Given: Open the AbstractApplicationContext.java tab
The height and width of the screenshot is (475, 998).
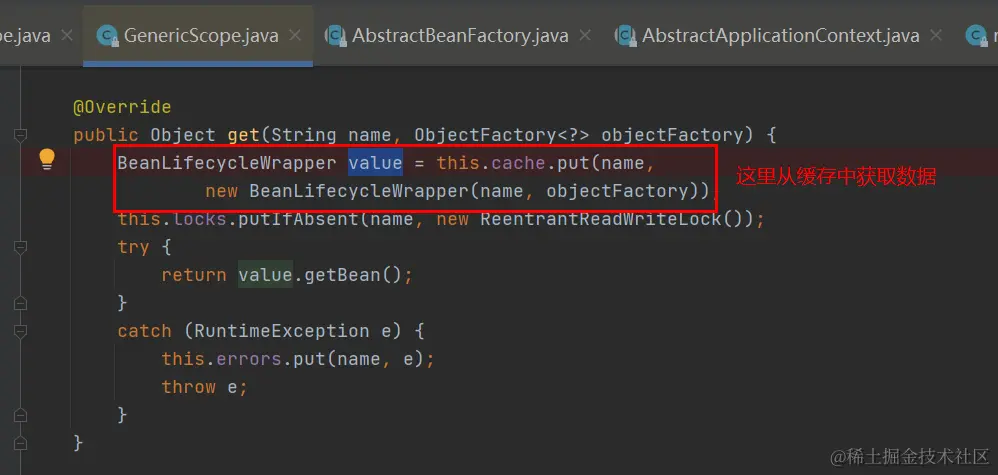Looking at the screenshot, I should (780, 35).
